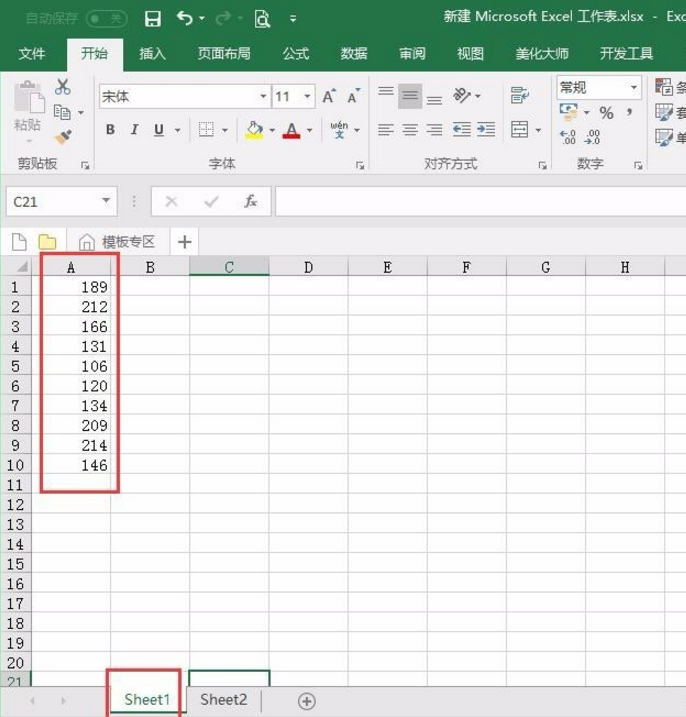Screen dimensions: 686x717
Task: Switch to the 页面布局 ribbon tab
Action: 224,54
